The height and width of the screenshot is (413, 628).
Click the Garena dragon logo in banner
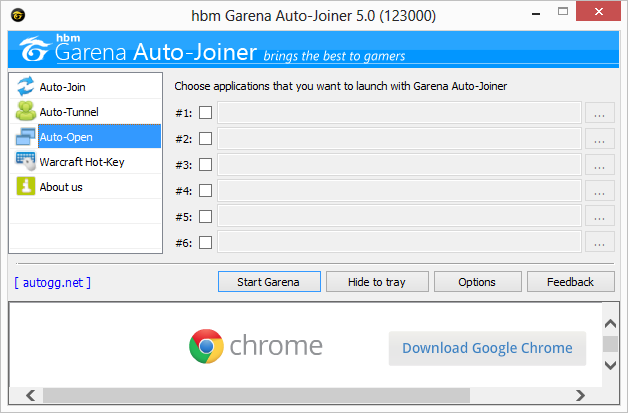tap(34, 49)
